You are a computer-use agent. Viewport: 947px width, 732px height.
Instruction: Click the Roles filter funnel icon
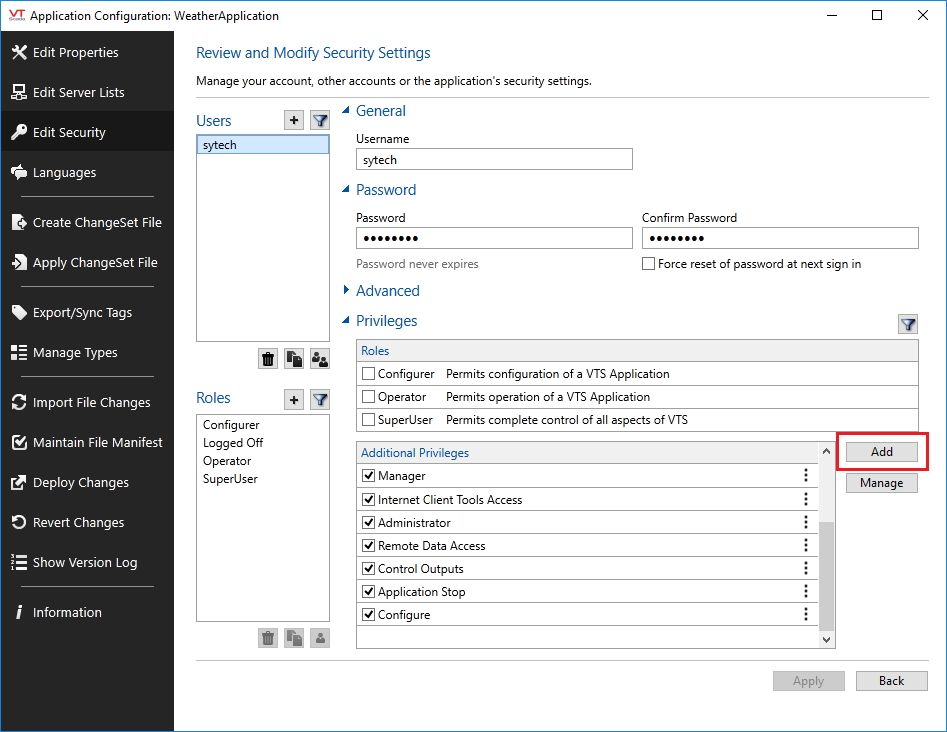(320, 399)
